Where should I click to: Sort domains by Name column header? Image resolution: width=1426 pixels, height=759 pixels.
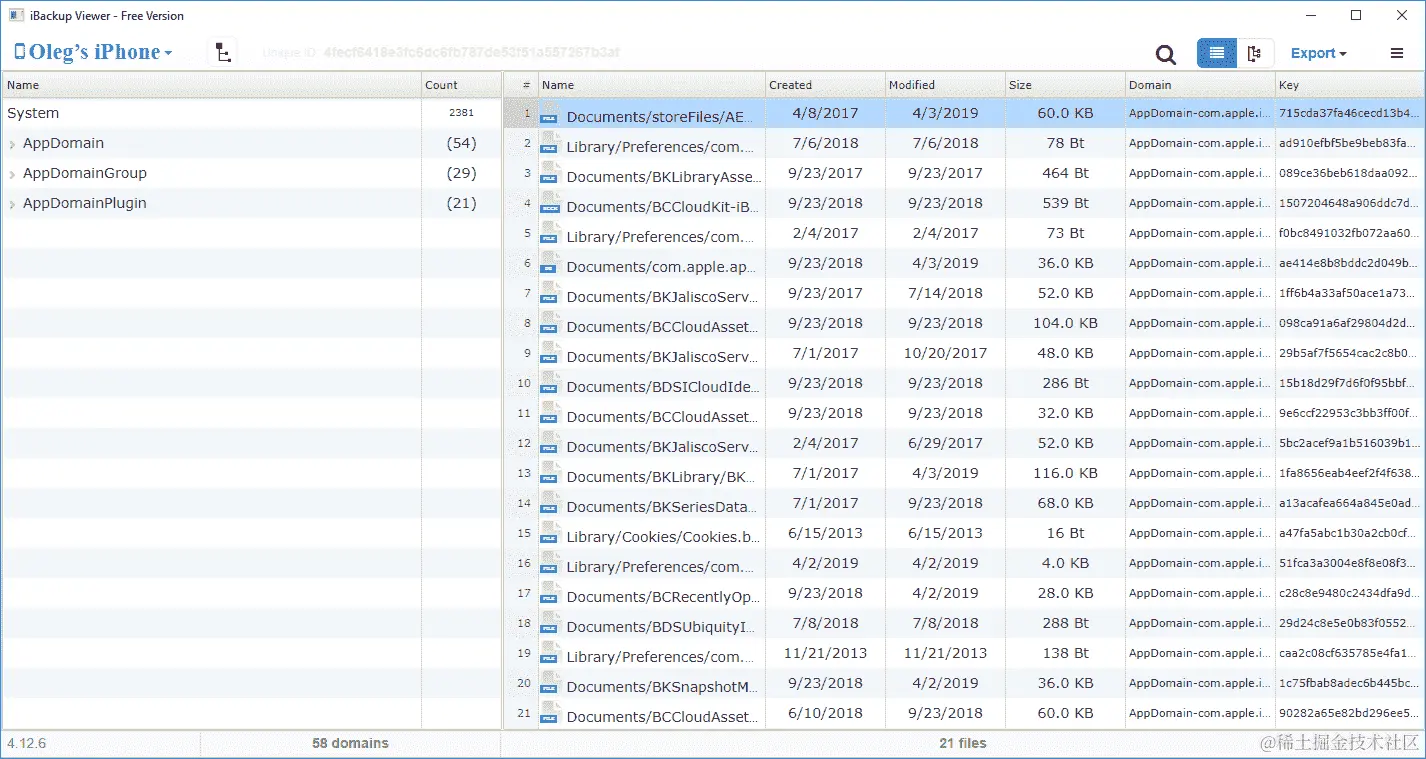(211, 85)
